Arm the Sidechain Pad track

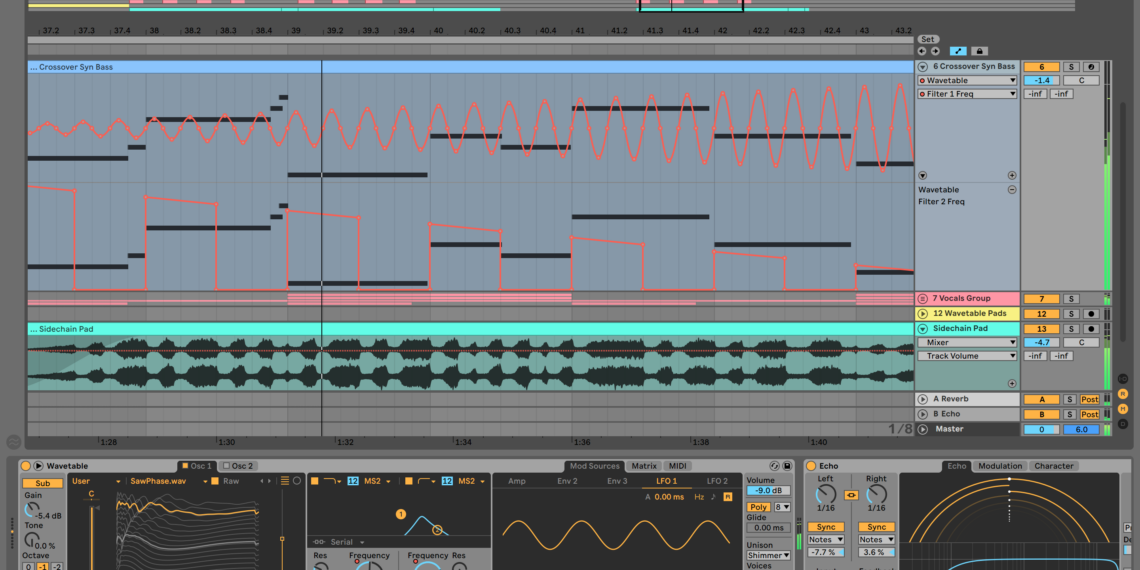pyautogui.click(x=1090, y=329)
